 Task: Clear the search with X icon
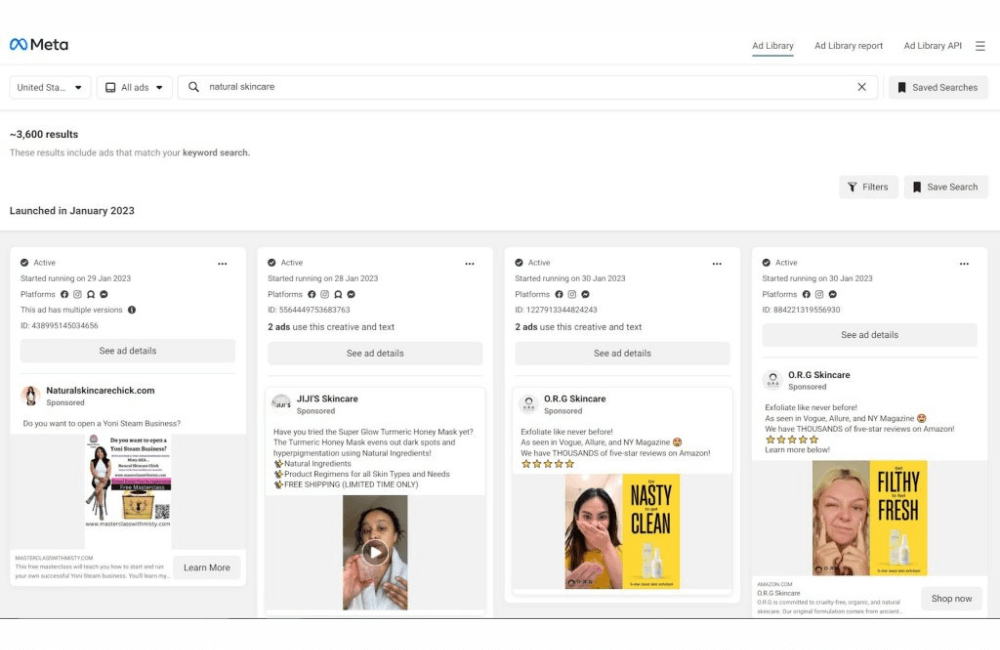point(862,87)
